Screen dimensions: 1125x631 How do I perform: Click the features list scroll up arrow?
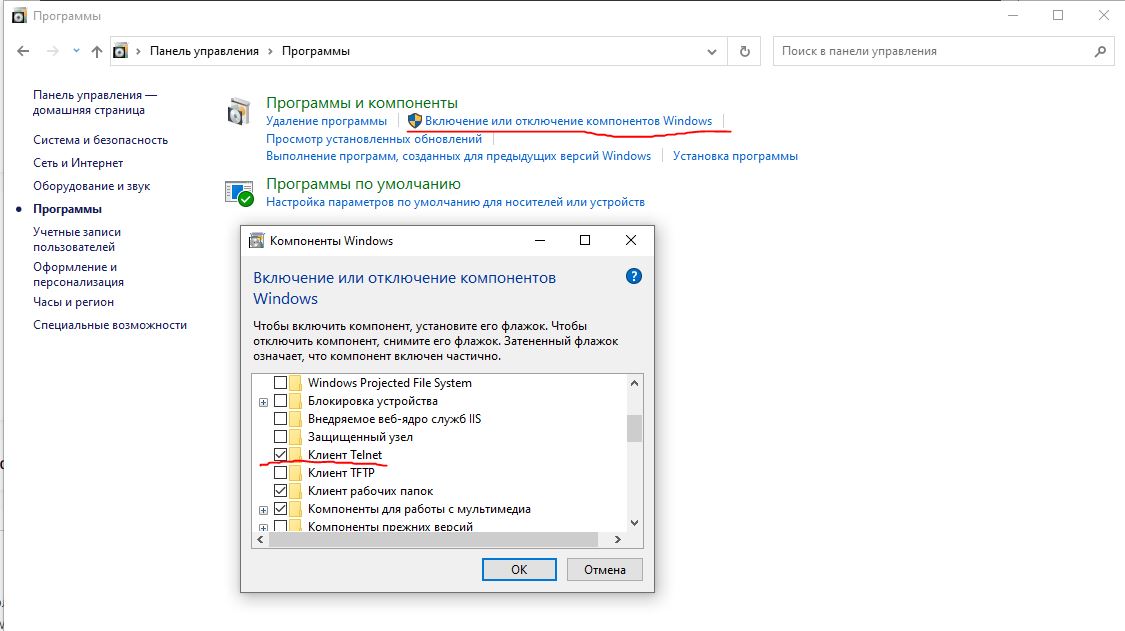point(634,383)
